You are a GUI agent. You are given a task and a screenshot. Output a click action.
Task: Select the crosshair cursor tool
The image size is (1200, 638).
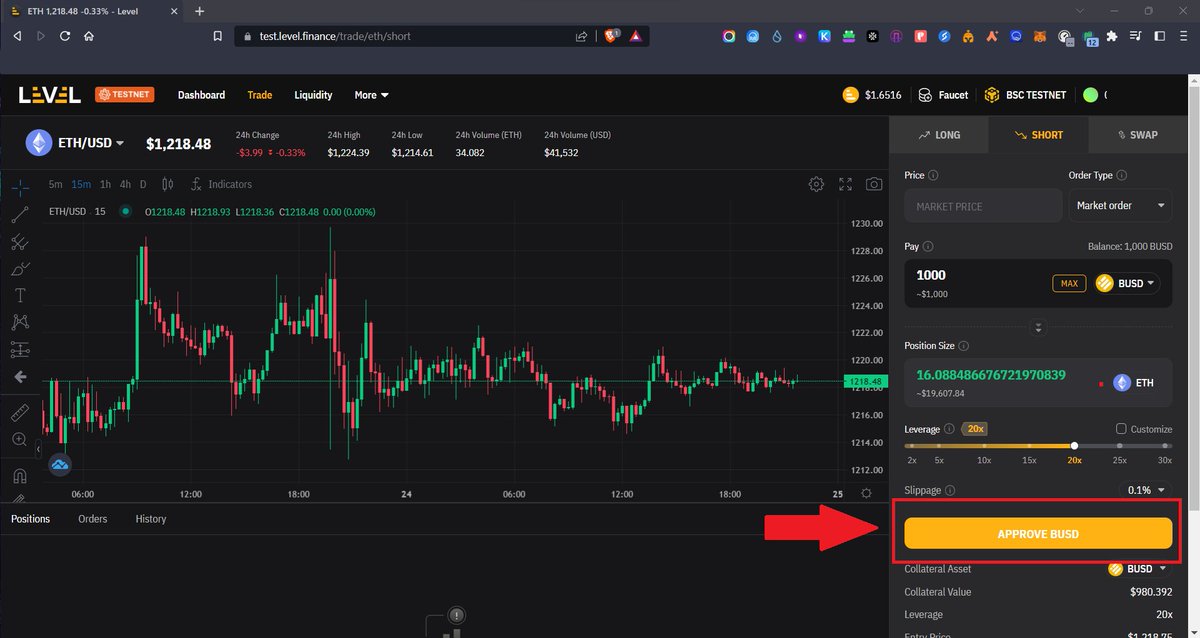20,188
